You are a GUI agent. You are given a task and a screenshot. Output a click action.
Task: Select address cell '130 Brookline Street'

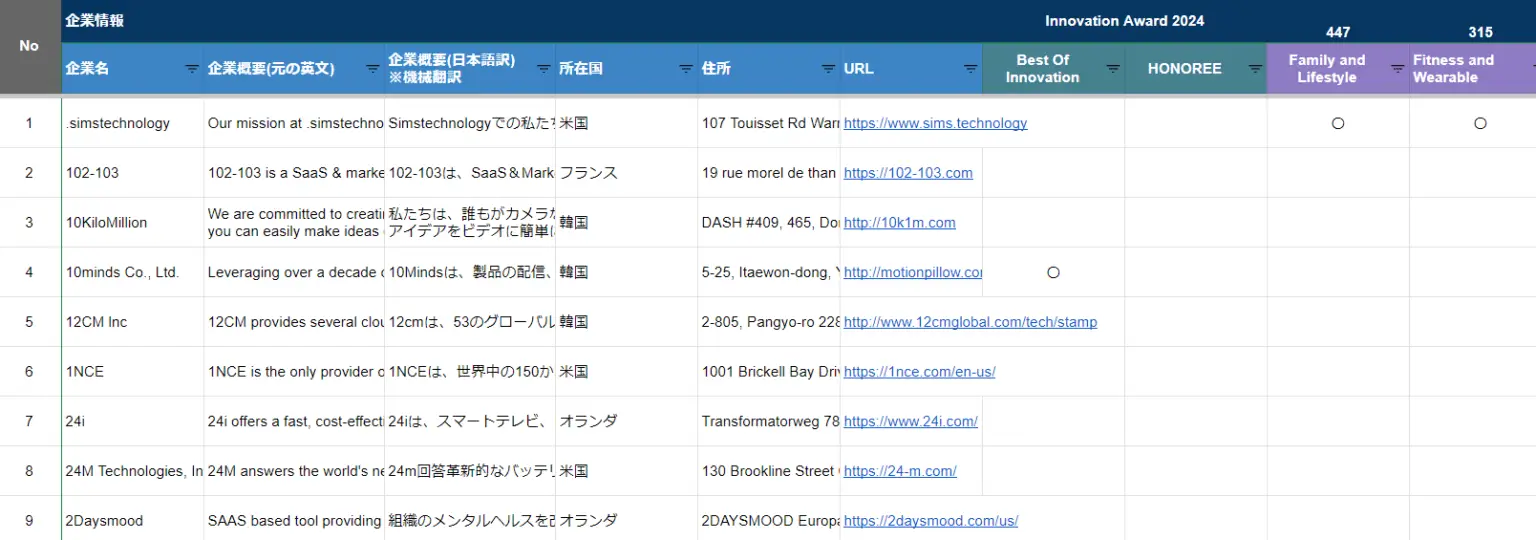(769, 471)
